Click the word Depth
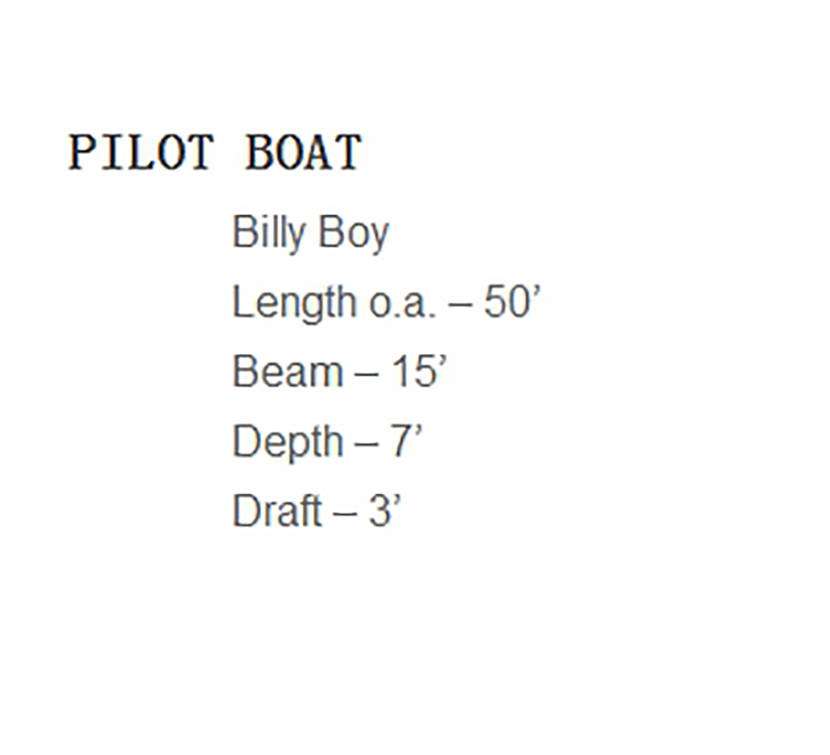830x755 pixels. (288, 441)
